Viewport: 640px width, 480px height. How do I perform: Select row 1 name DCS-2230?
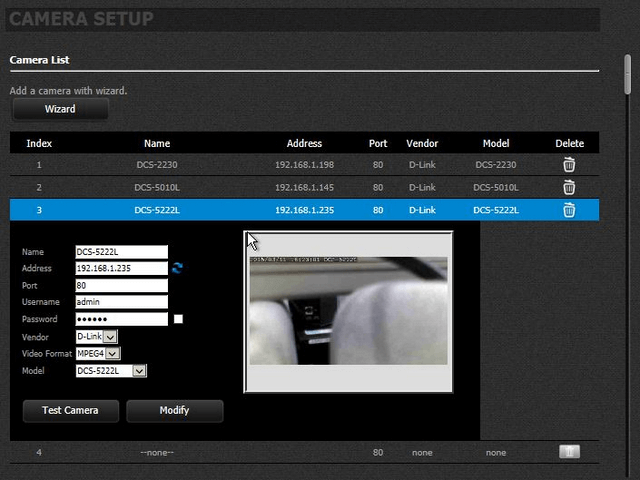pyautogui.click(x=157, y=165)
